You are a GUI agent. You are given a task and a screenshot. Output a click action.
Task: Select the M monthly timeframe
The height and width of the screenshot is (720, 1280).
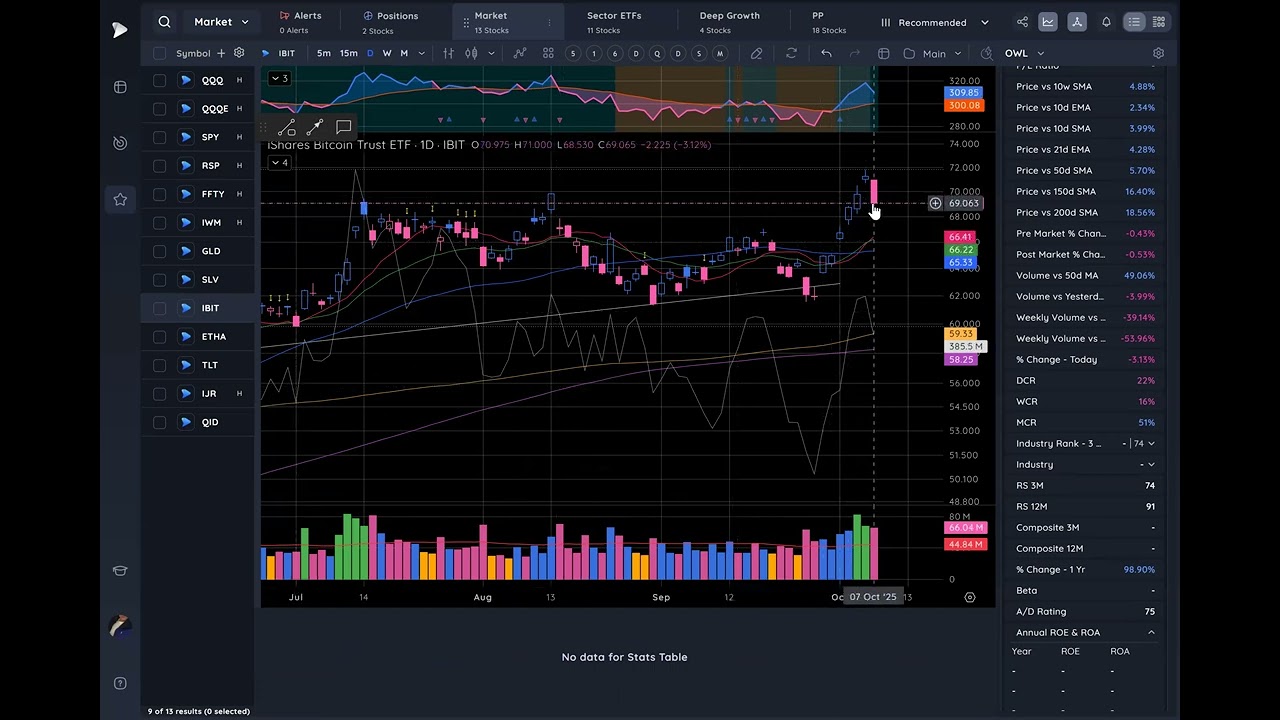click(404, 53)
